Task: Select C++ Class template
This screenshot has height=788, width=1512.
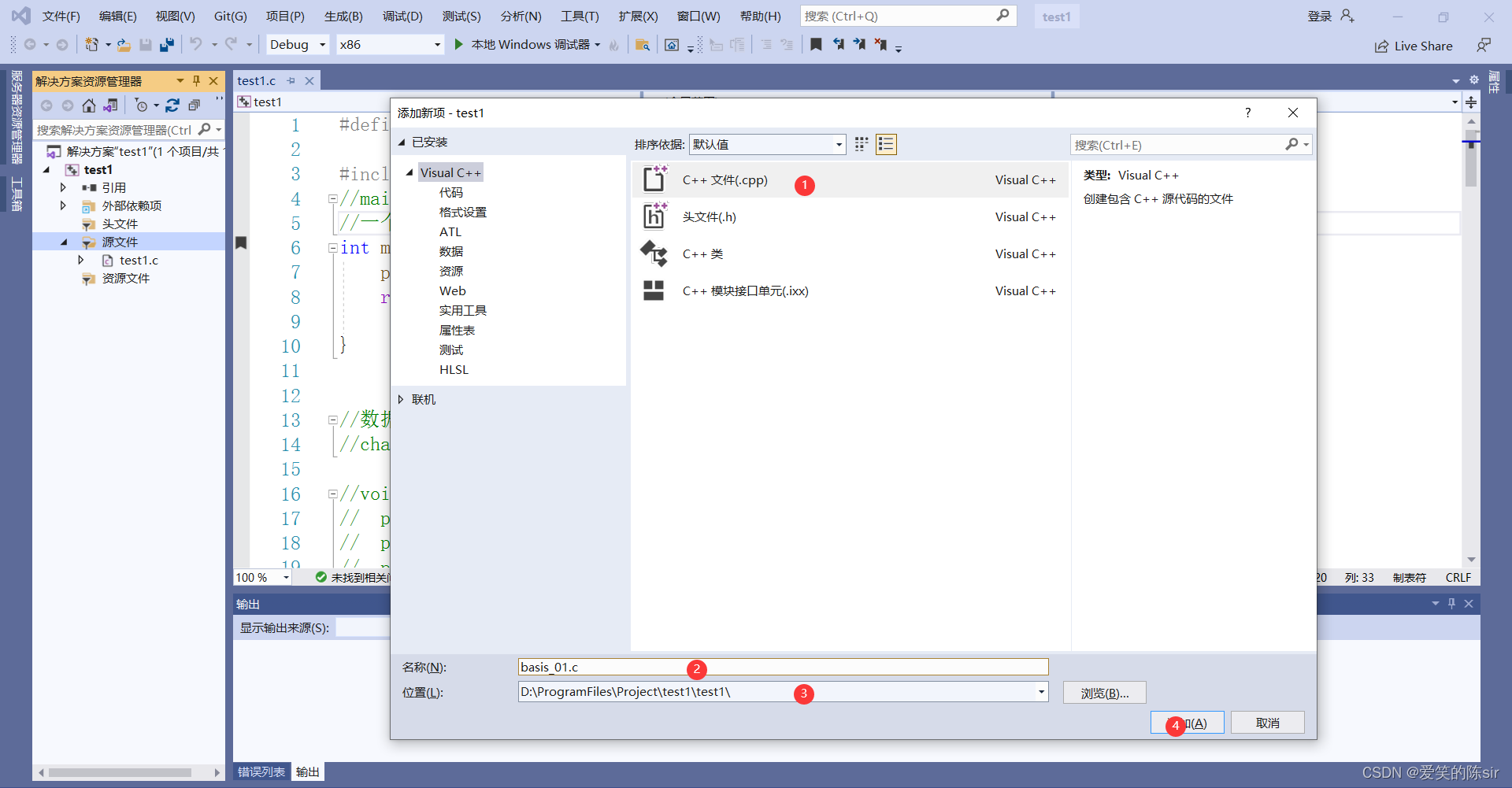Action: [x=850, y=254]
